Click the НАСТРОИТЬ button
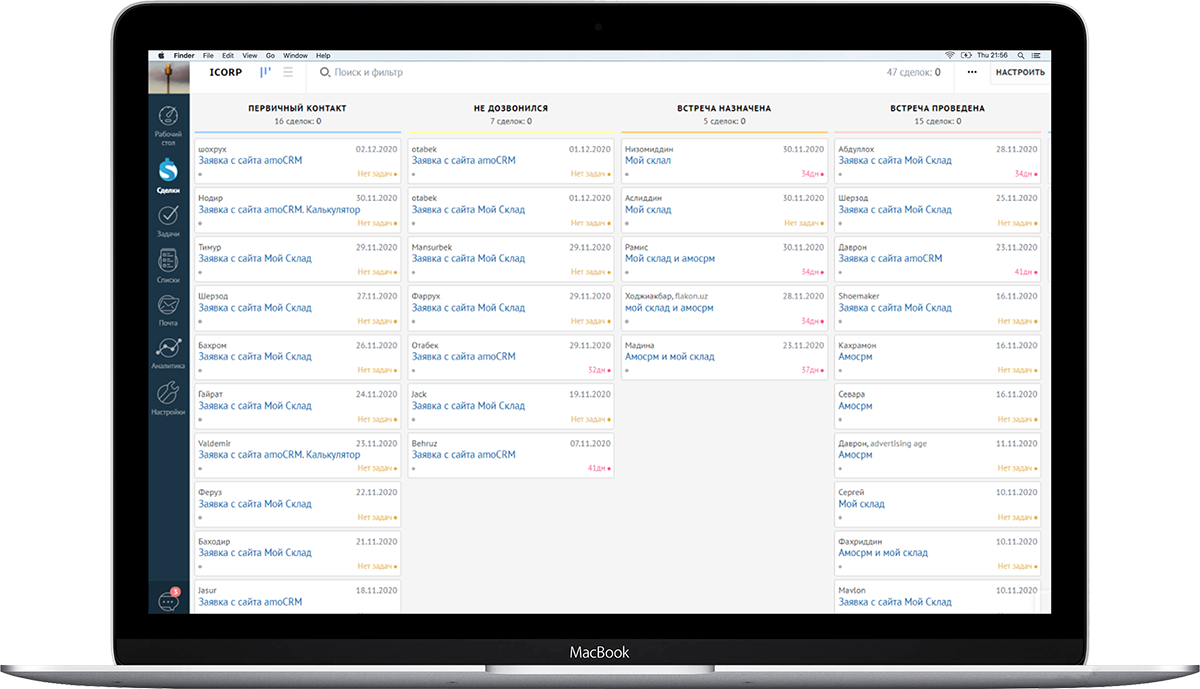The width and height of the screenshot is (1200, 689). click(1020, 72)
